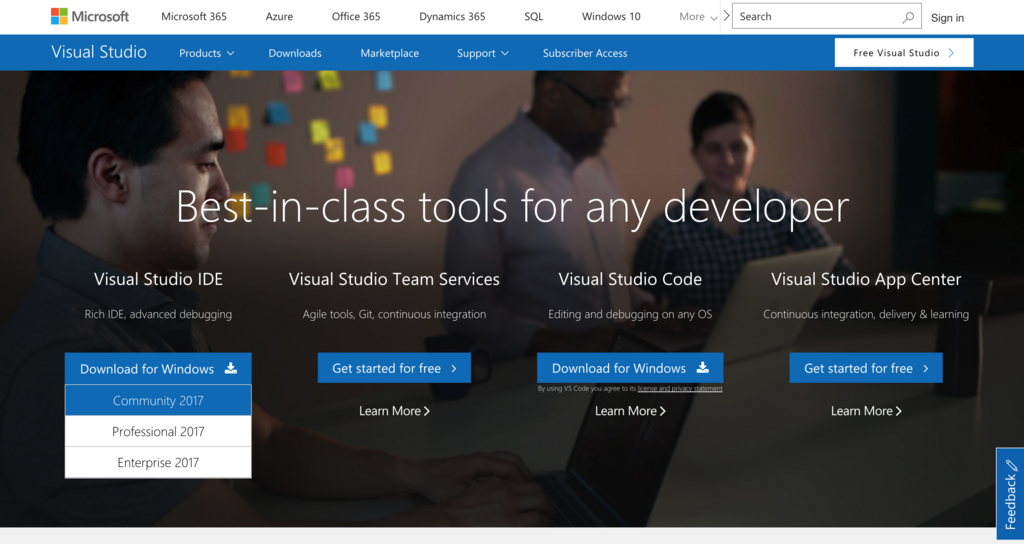Select Professional 2017 edition
The image size is (1024, 544).
[158, 431]
